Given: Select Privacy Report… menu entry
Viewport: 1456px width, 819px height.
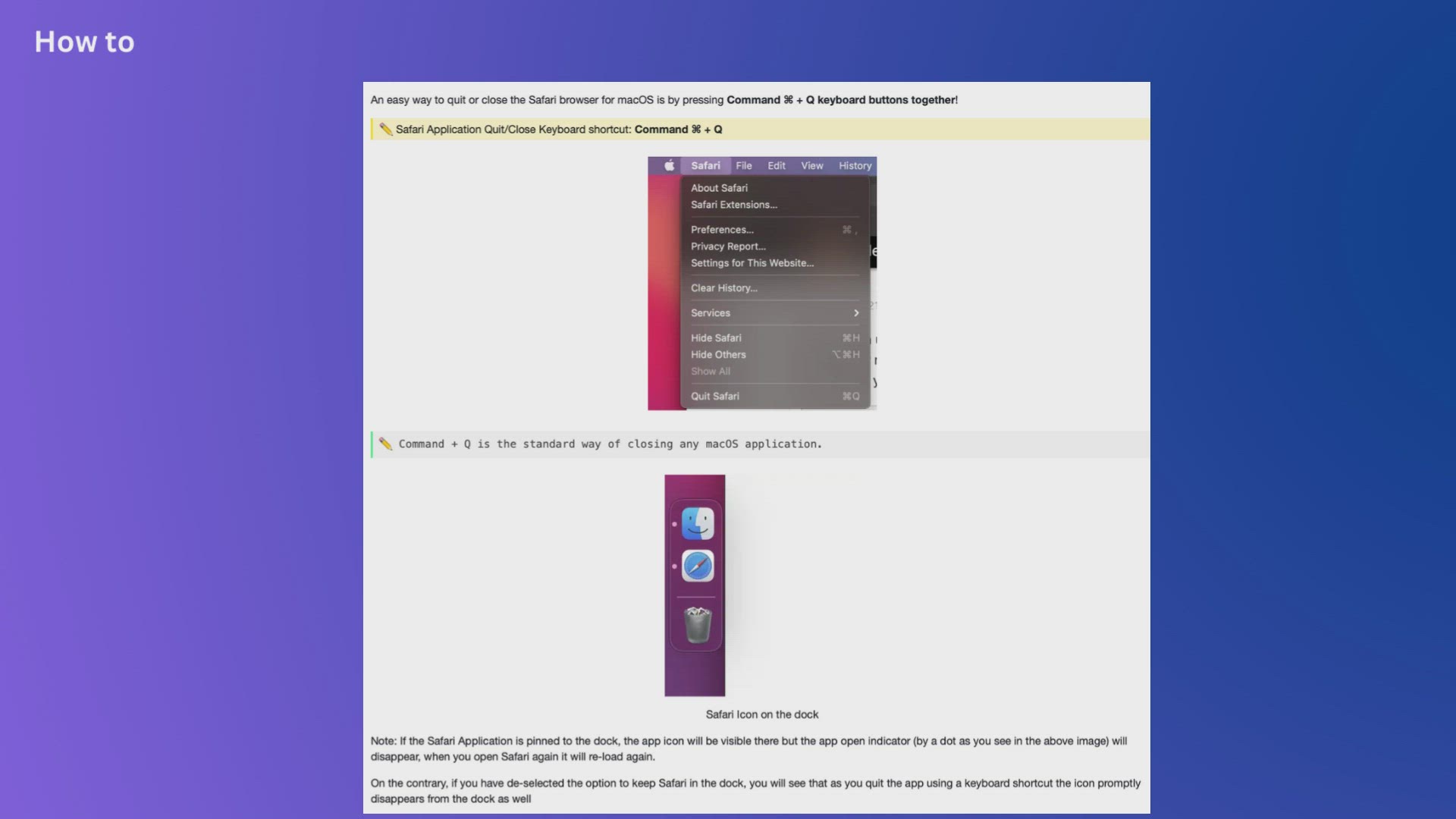Looking at the screenshot, I should (728, 246).
